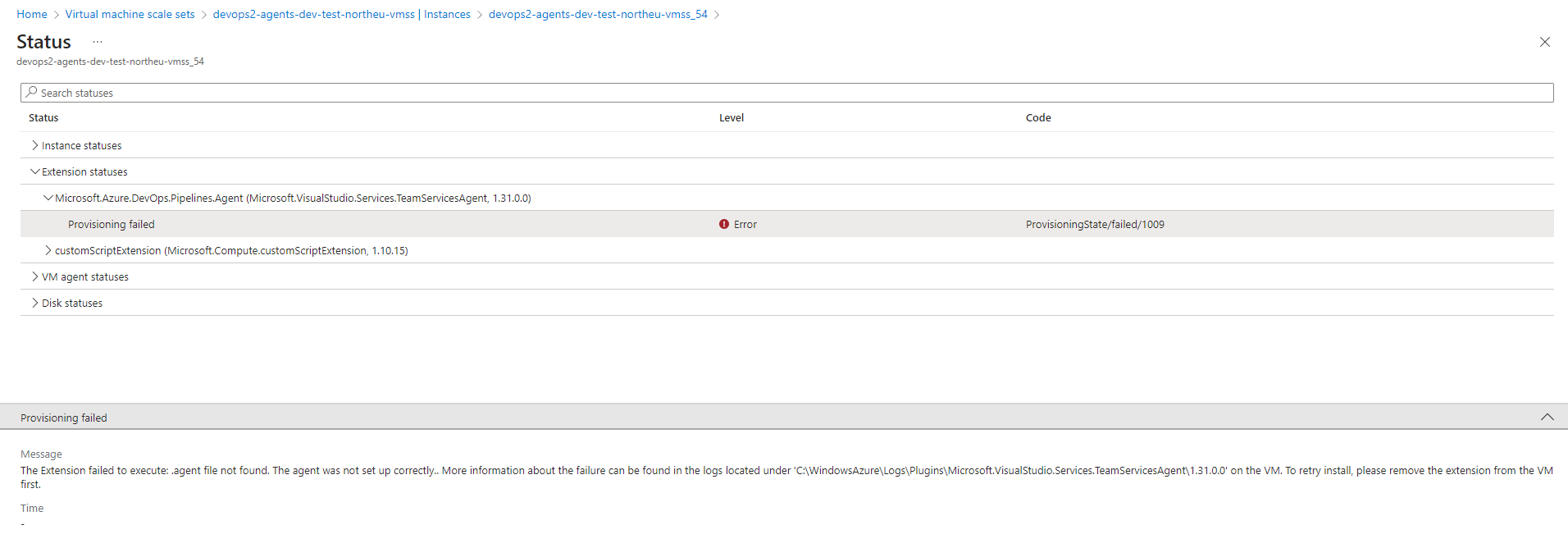Open the ellipsis more options next to Status
1568x557 pixels.
(98, 42)
